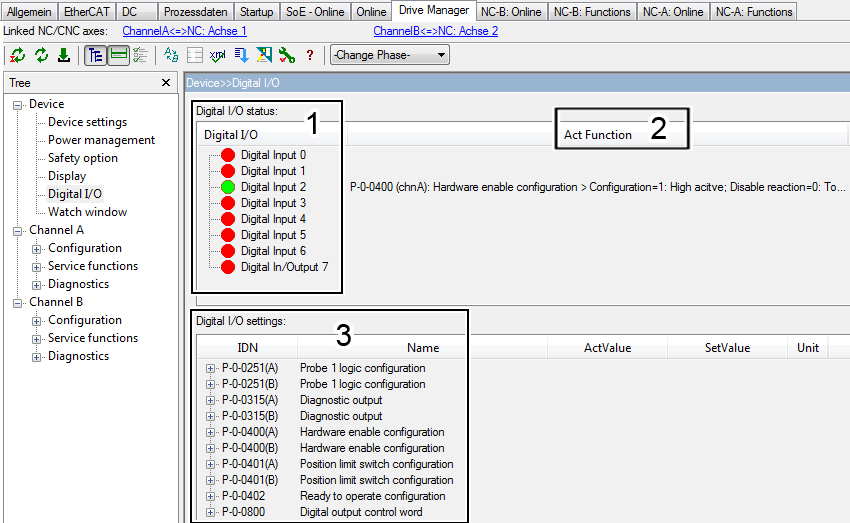Collapse the Channel A tree node
The width and height of the screenshot is (850, 523).
pyautogui.click(x=17, y=231)
